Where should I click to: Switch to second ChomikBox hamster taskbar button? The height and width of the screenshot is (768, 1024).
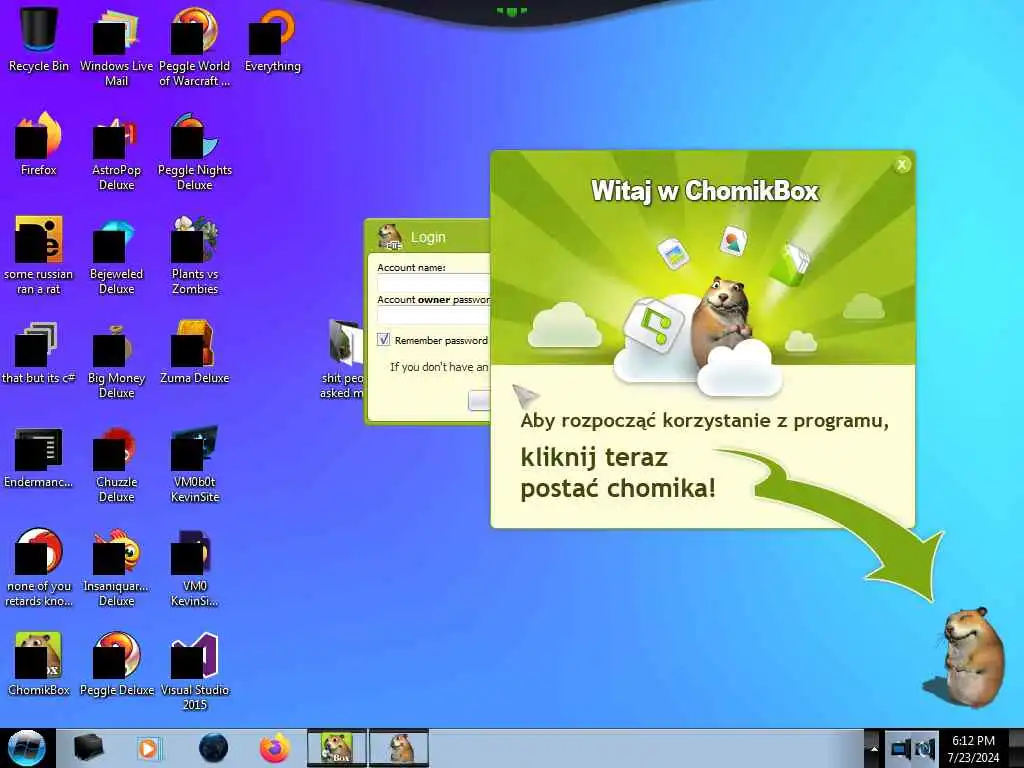click(x=399, y=748)
